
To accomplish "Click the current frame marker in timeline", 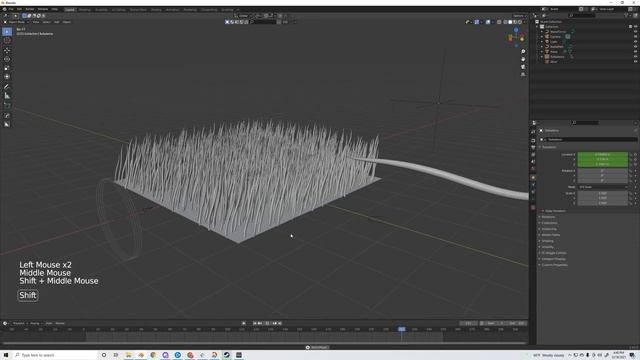I will pos(402,329).
